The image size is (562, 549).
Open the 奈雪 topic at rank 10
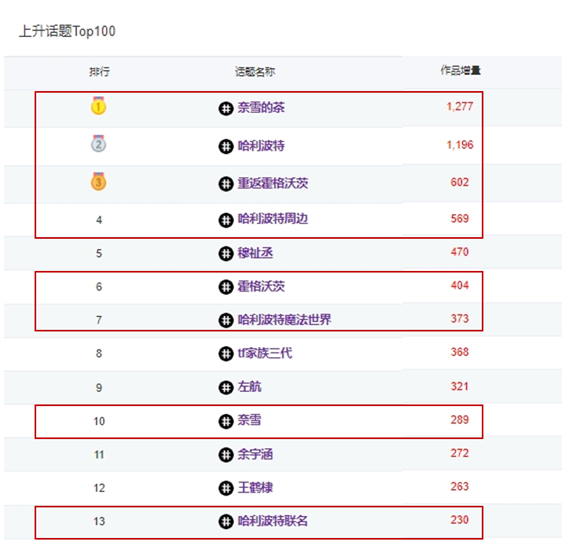(x=249, y=420)
